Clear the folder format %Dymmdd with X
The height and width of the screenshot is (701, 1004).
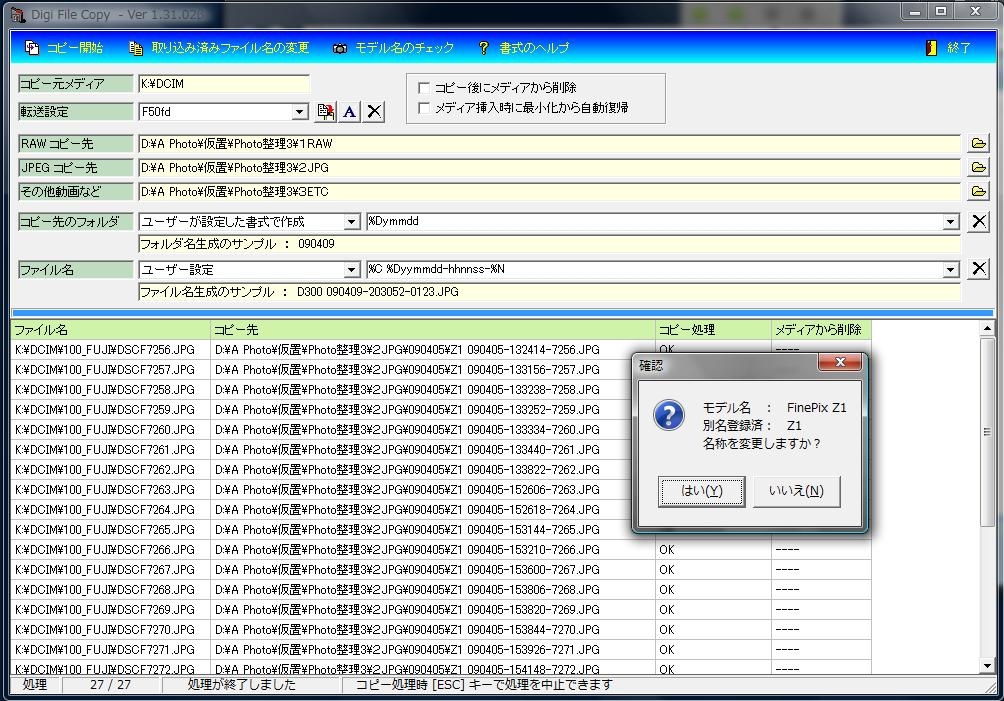click(x=978, y=221)
